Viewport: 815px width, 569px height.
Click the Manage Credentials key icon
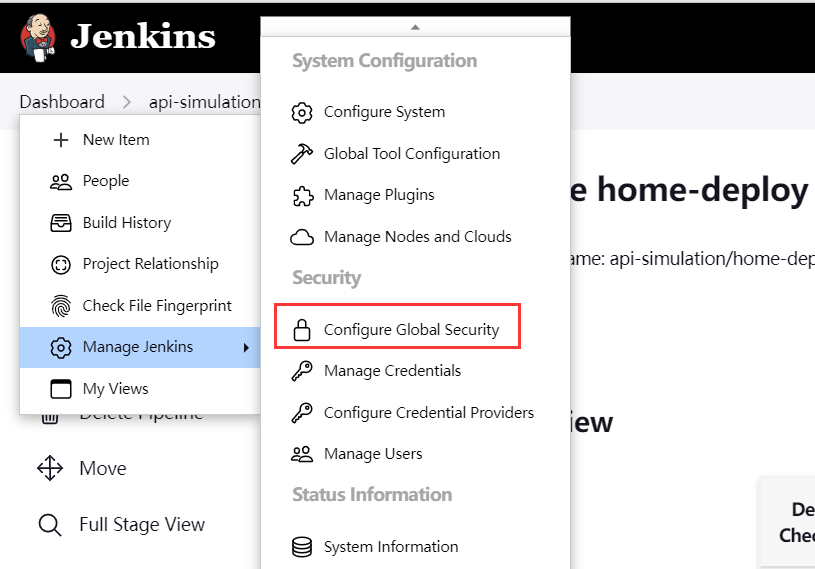click(x=302, y=371)
